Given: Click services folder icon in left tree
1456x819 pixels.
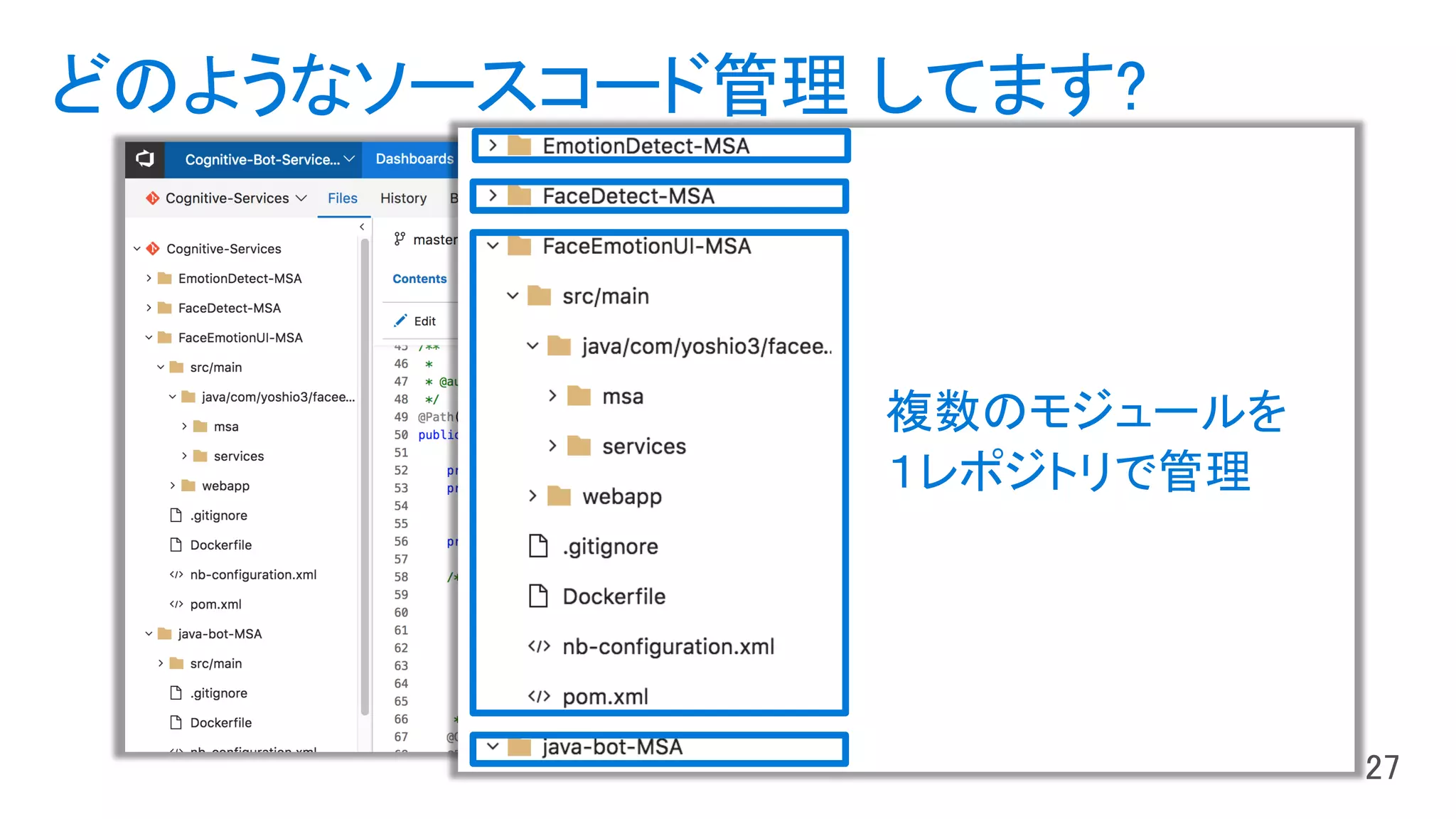Looking at the screenshot, I should (x=200, y=456).
